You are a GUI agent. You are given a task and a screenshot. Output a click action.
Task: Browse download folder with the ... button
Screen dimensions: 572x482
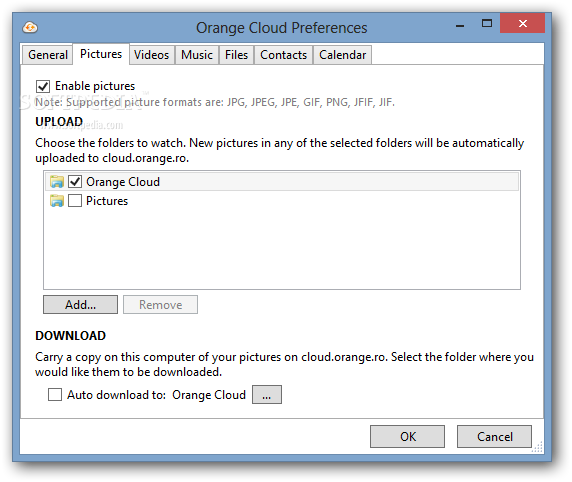267,394
